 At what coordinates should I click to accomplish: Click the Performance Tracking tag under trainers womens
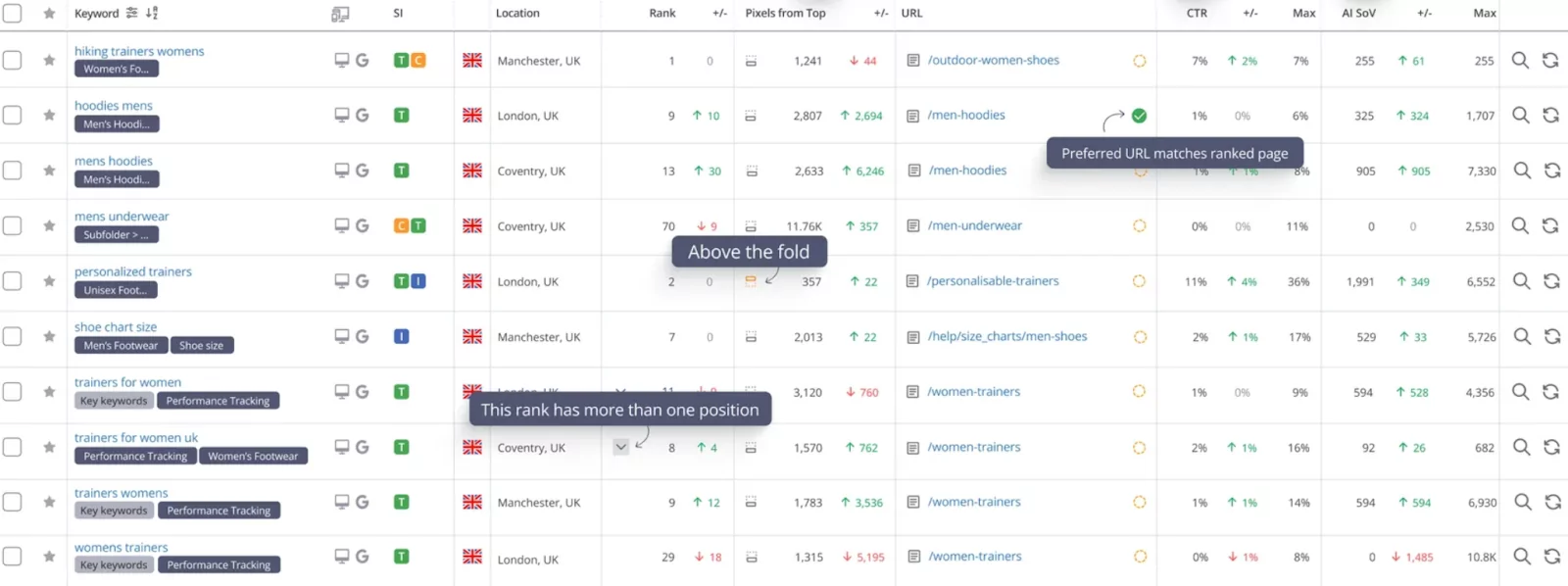click(219, 511)
